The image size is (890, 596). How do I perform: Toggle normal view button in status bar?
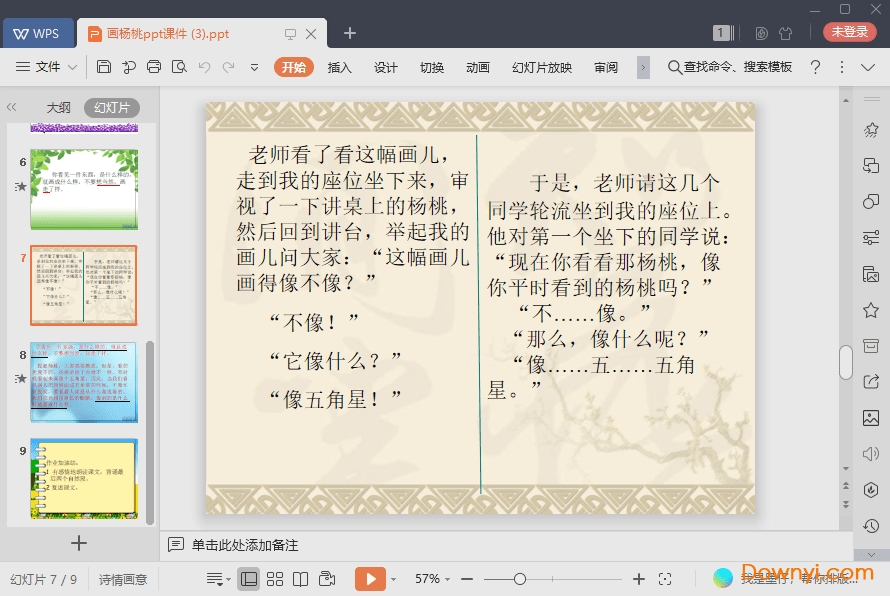[249, 579]
